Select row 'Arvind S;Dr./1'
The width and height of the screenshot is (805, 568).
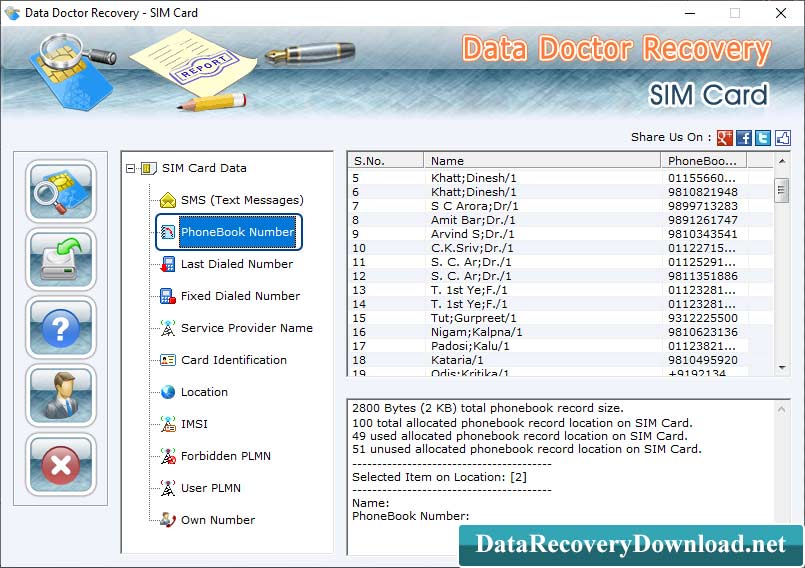click(x=560, y=234)
